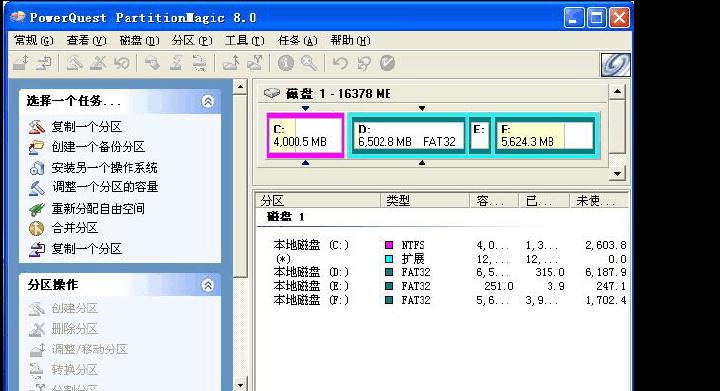The width and height of the screenshot is (720, 391).
Task: Open the 查看(V) menu
Action: pyautogui.click(x=86, y=40)
